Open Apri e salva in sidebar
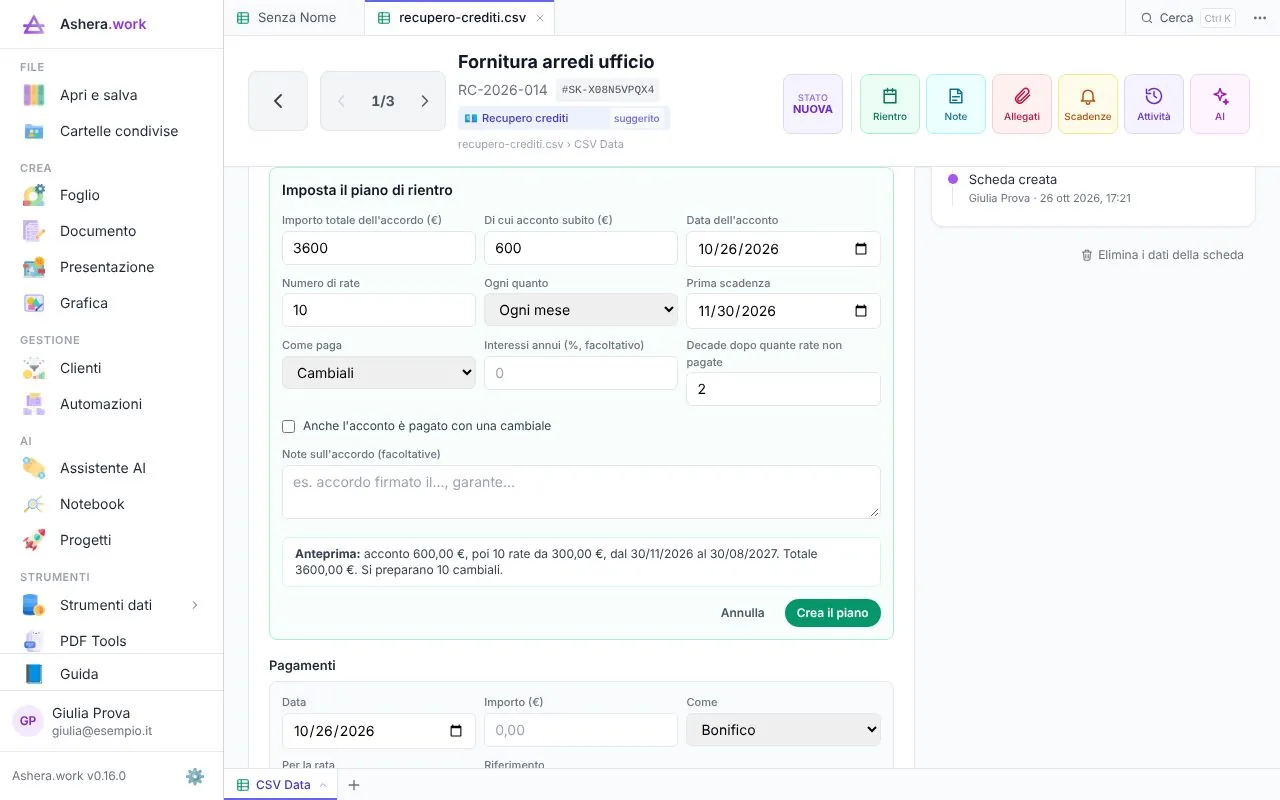Image resolution: width=1280 pixels, height=800 pixels. click(x=111, y=95)
